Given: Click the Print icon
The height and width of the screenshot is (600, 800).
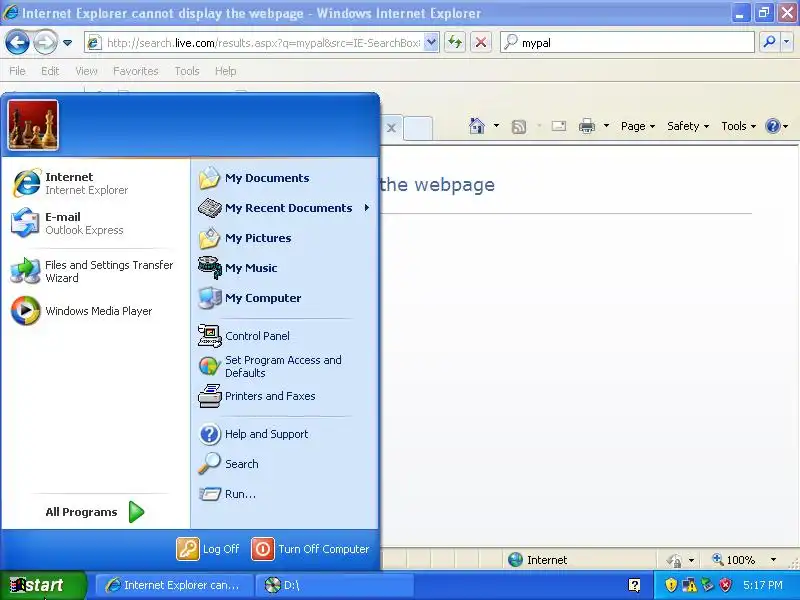Looking at the screenshot, I should [x=587, y=126].
